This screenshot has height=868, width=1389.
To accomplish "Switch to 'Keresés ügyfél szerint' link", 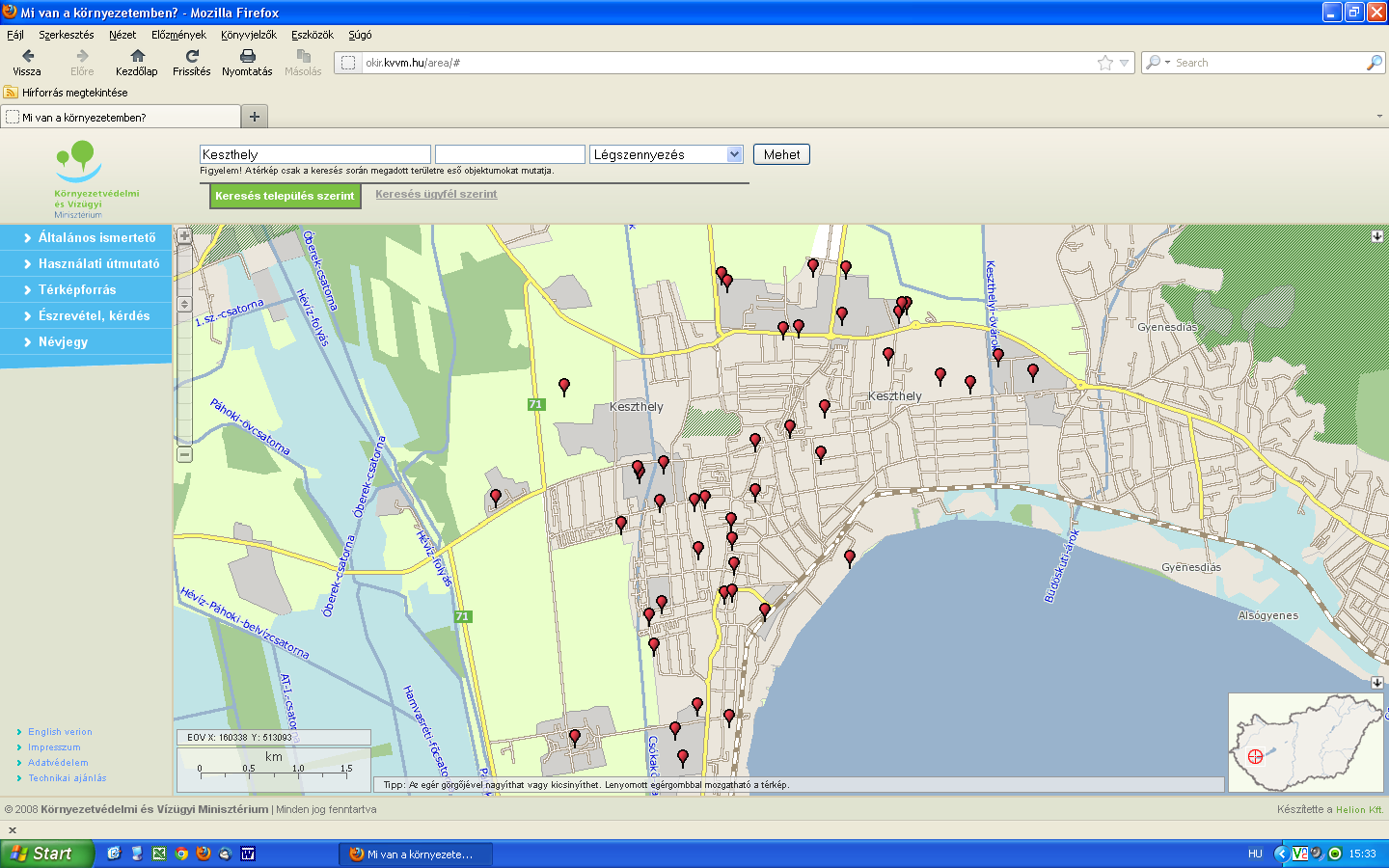I will (436, 194).
